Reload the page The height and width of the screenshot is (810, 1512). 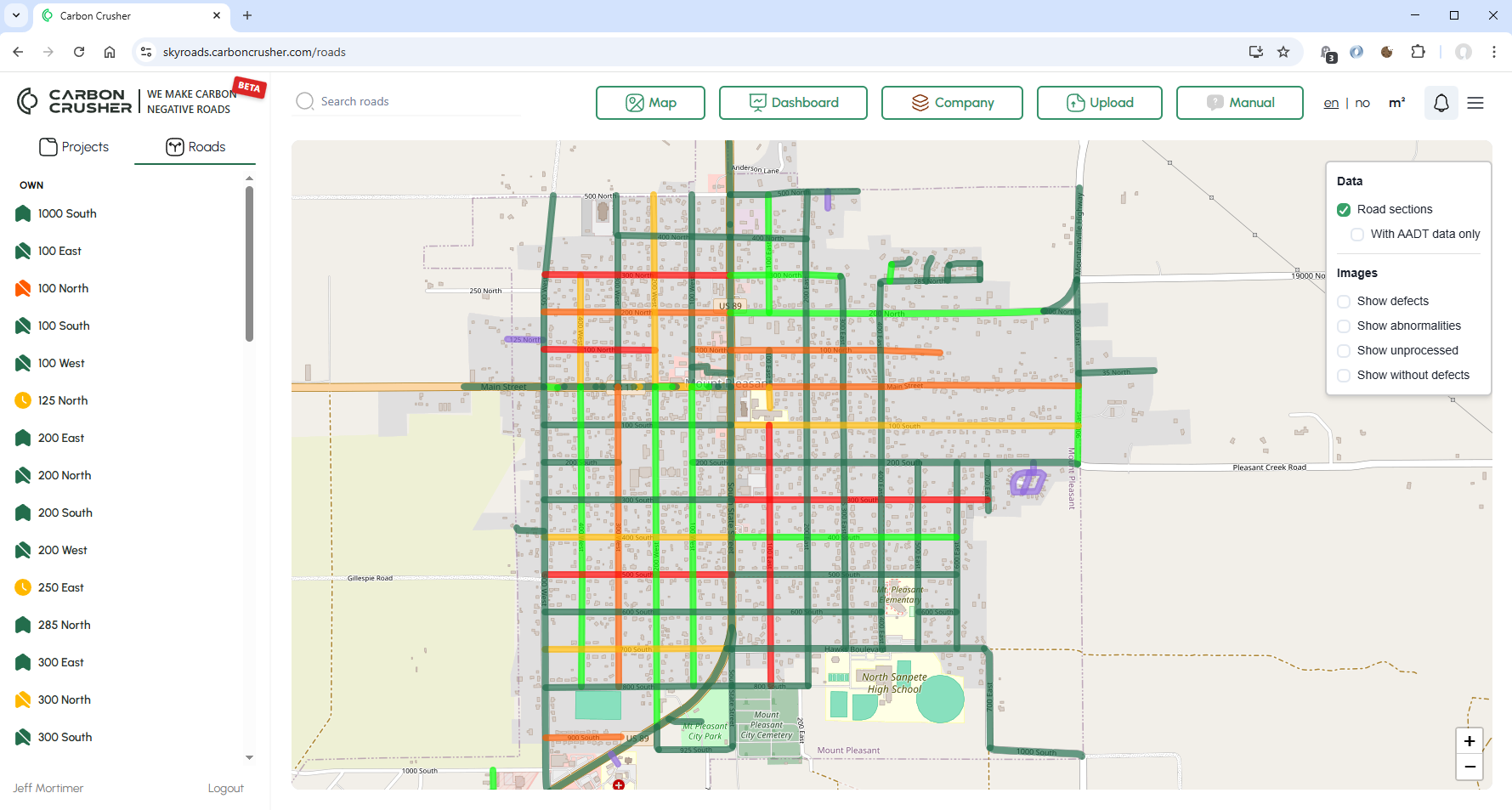coord(79,52)
